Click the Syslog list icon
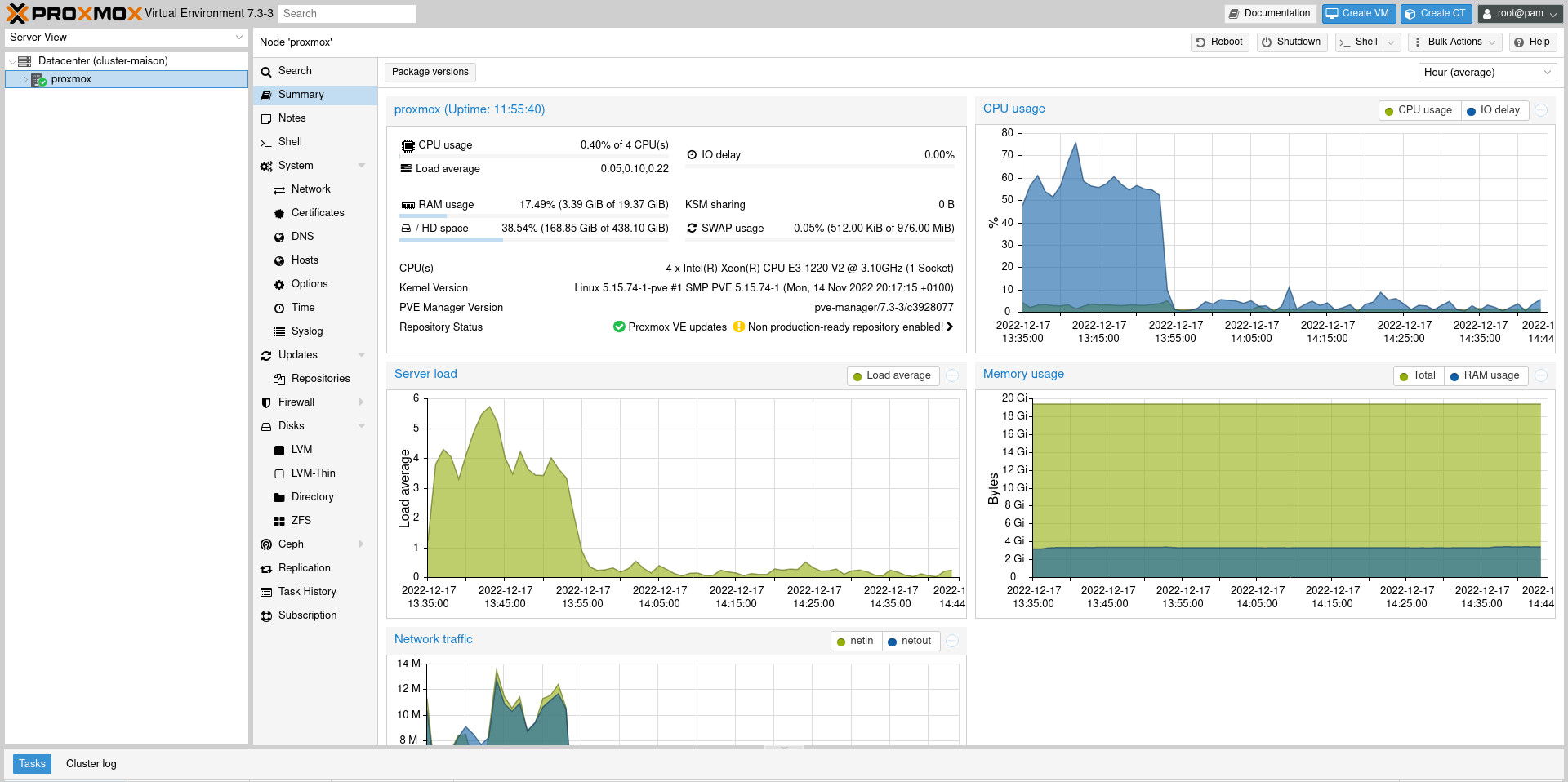1568x782 pixels. pyautogui.click(x=279, y=332)
